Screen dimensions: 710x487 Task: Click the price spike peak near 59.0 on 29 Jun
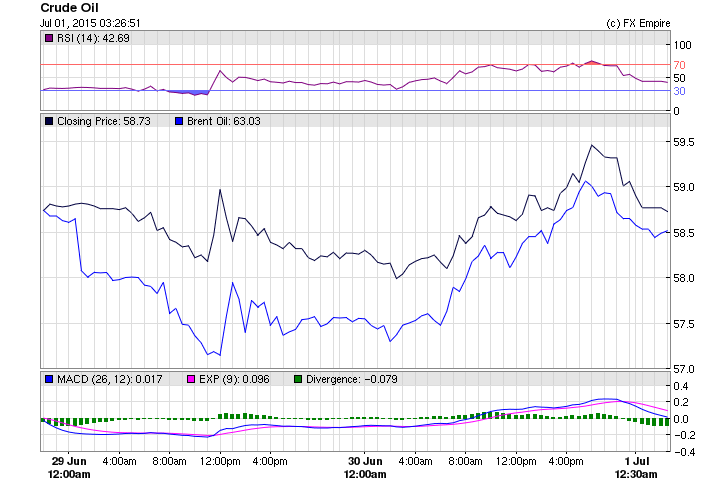click(x=220, y=190)
